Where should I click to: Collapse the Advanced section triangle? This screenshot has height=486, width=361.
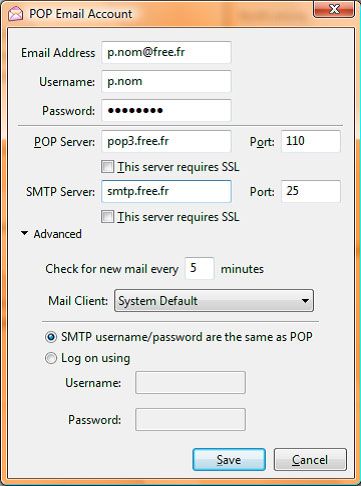(x=24, y=234)
